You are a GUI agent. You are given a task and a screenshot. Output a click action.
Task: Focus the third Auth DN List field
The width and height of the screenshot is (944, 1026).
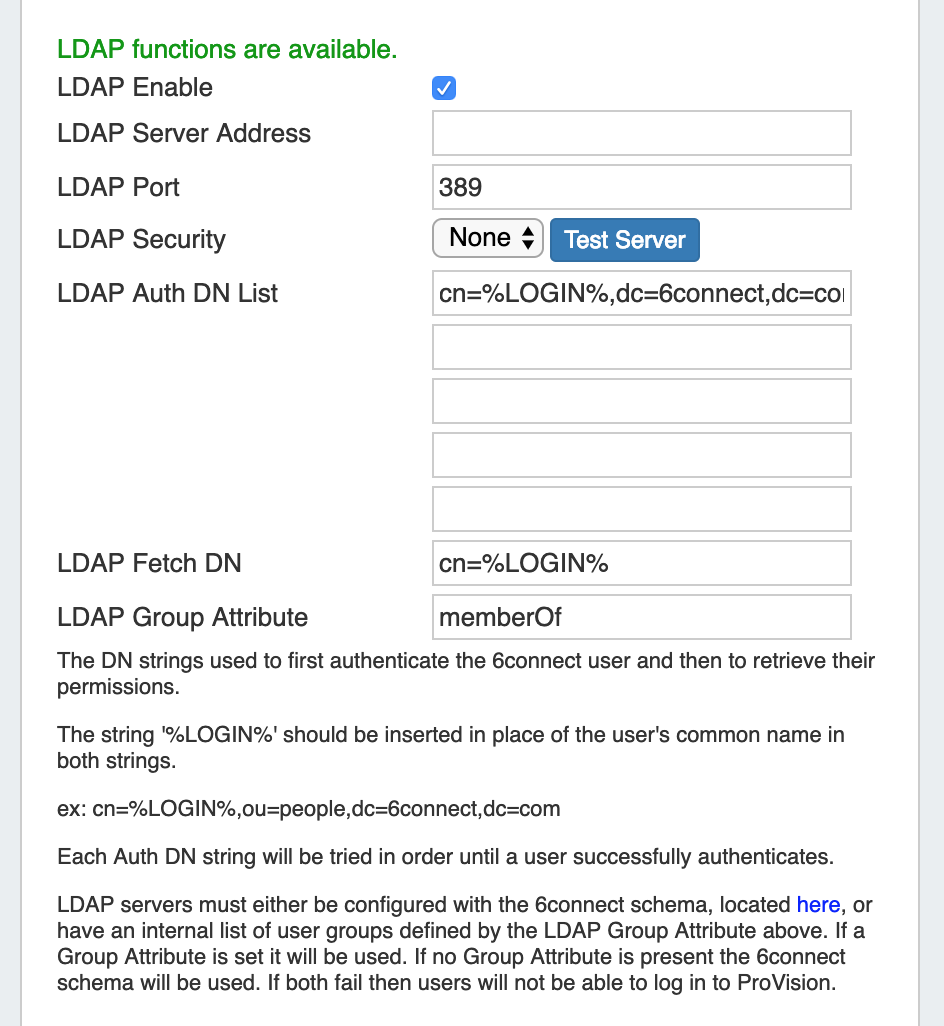click(641, 401)
